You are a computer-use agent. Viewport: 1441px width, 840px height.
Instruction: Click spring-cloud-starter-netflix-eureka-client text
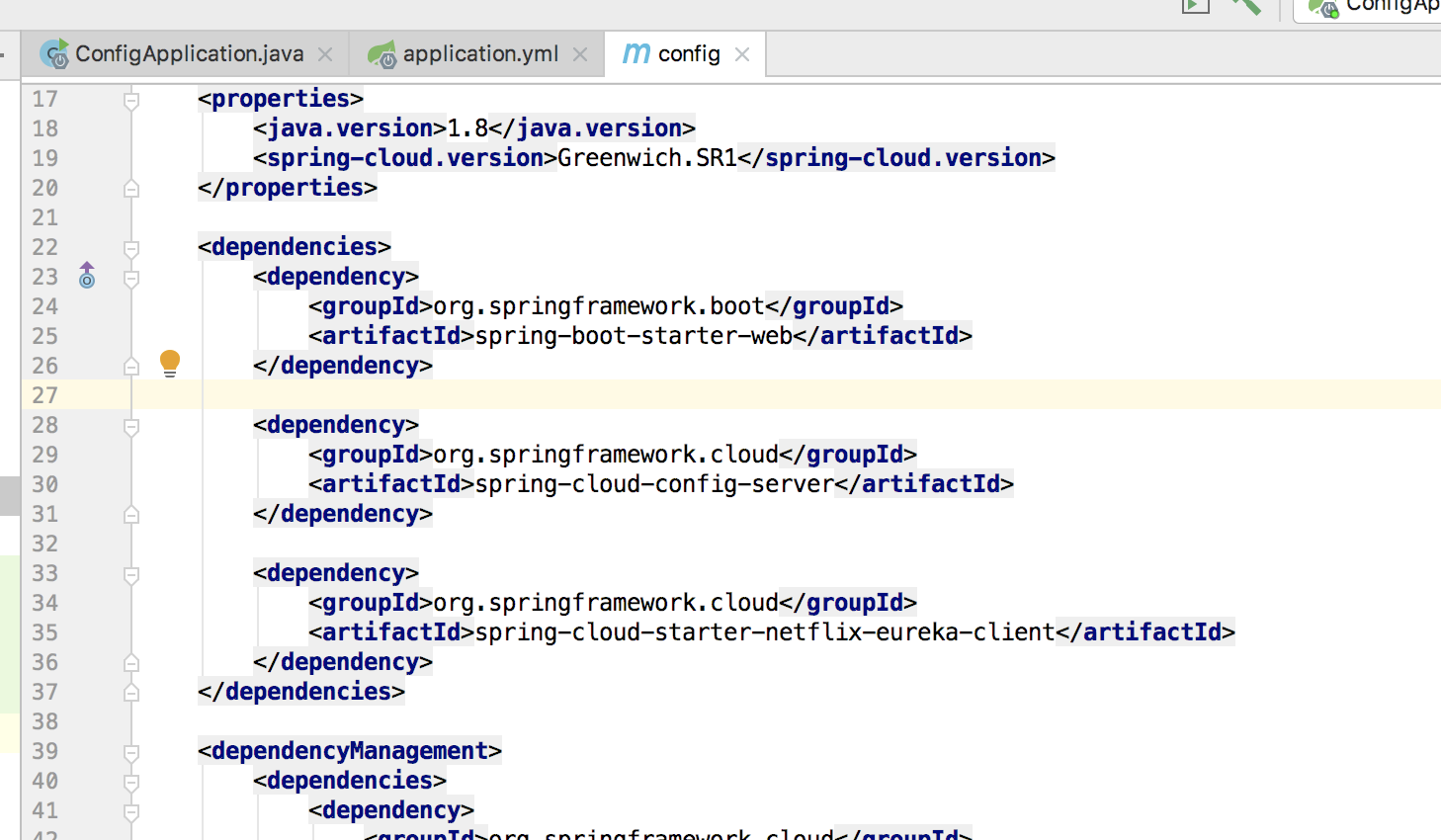point(765,632)
